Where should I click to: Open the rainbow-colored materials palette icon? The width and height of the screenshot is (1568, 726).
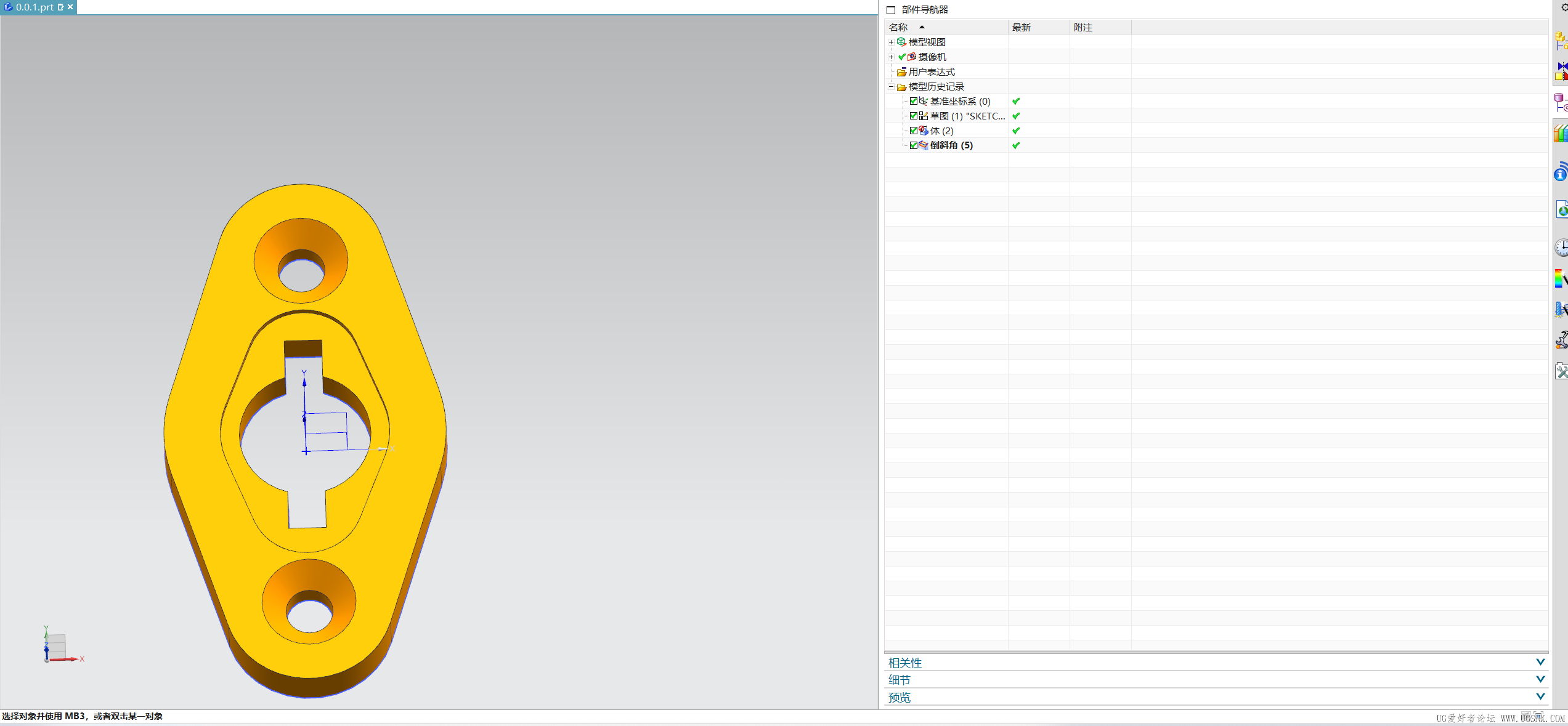(x=1562, y=278)
